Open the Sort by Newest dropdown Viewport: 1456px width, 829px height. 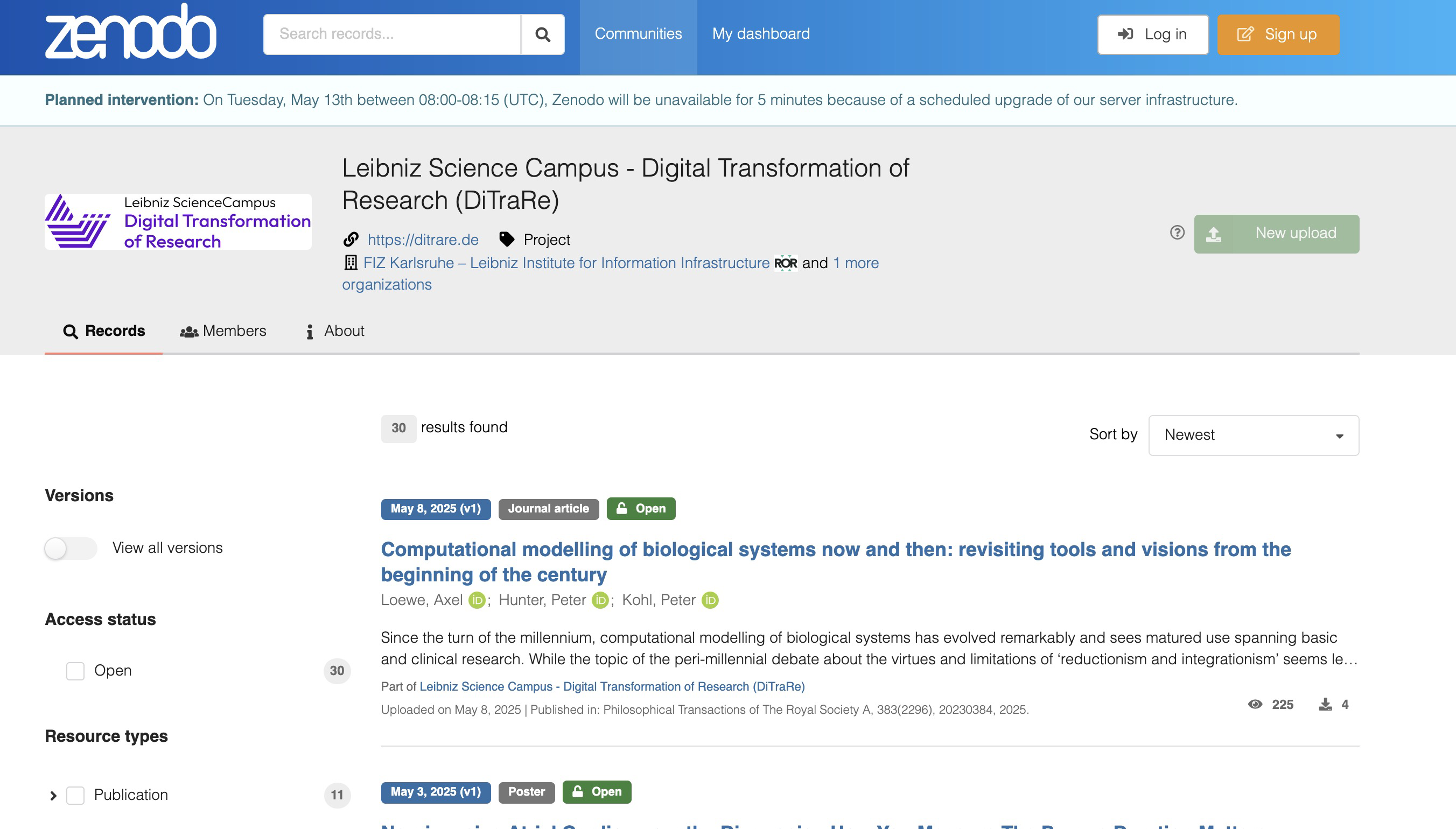[x=1254, y=435]
